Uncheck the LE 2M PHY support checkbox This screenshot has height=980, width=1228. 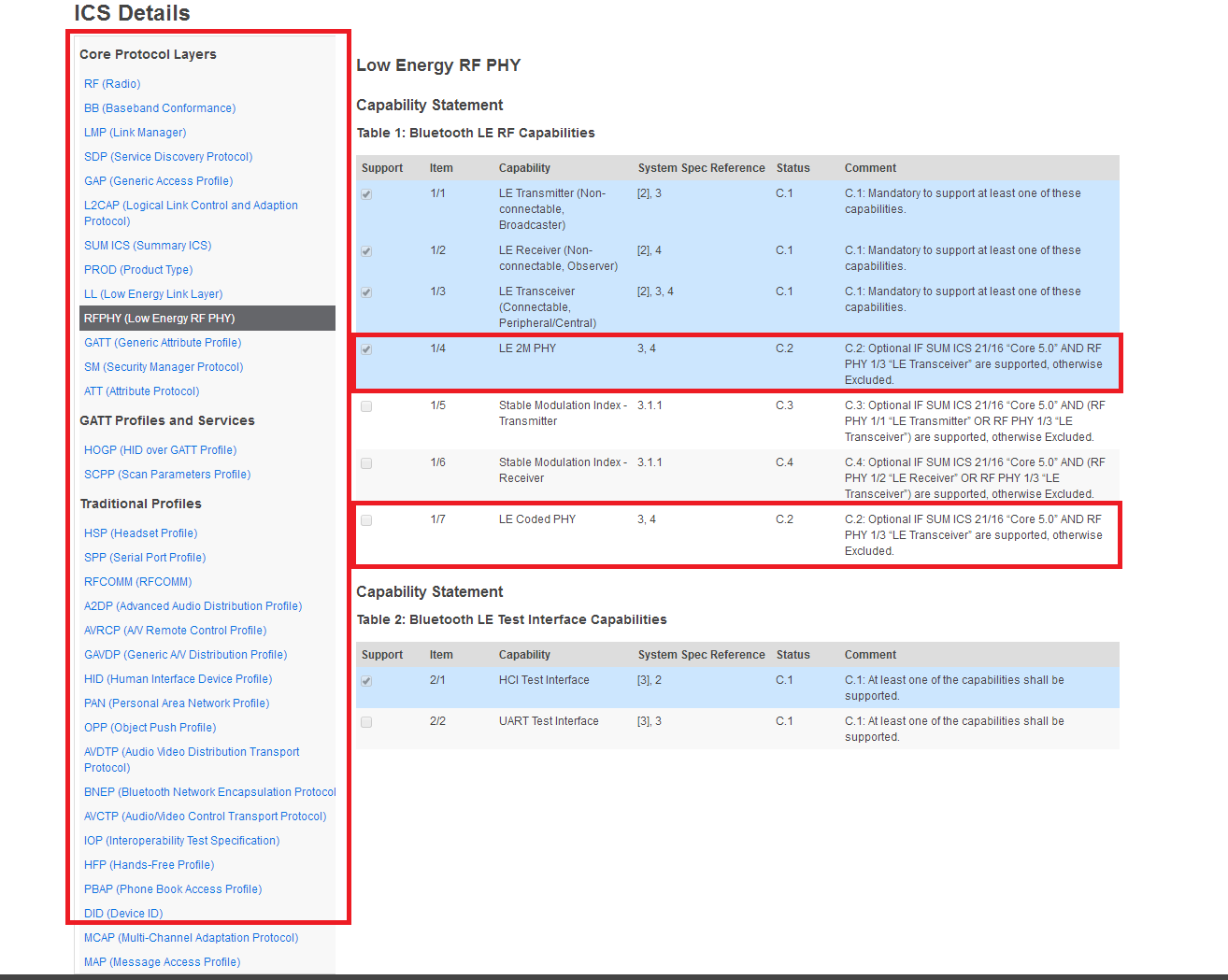366,349
